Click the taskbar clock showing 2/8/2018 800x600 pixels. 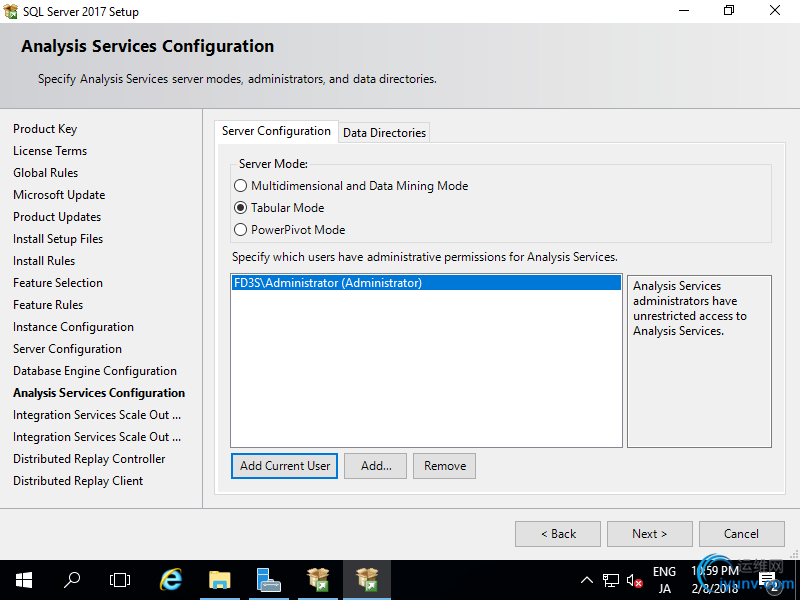(x=715, y=580)
